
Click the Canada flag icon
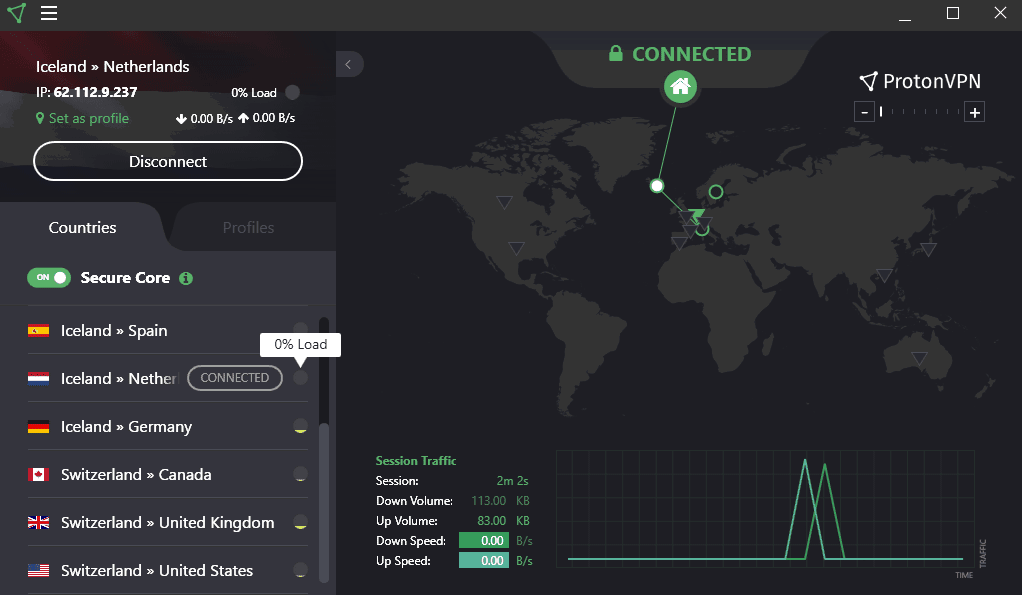pos(38,474)
